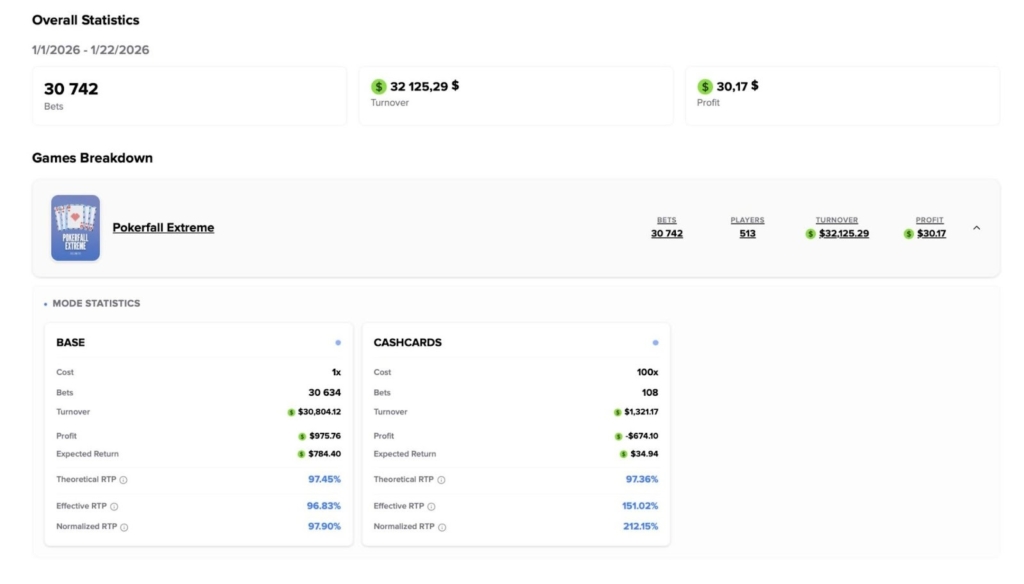This screenshot has width=1024, height=584.
Task: Click the 1/1/2026 - 1/22/2026 date range
Action: pos(90,50)
